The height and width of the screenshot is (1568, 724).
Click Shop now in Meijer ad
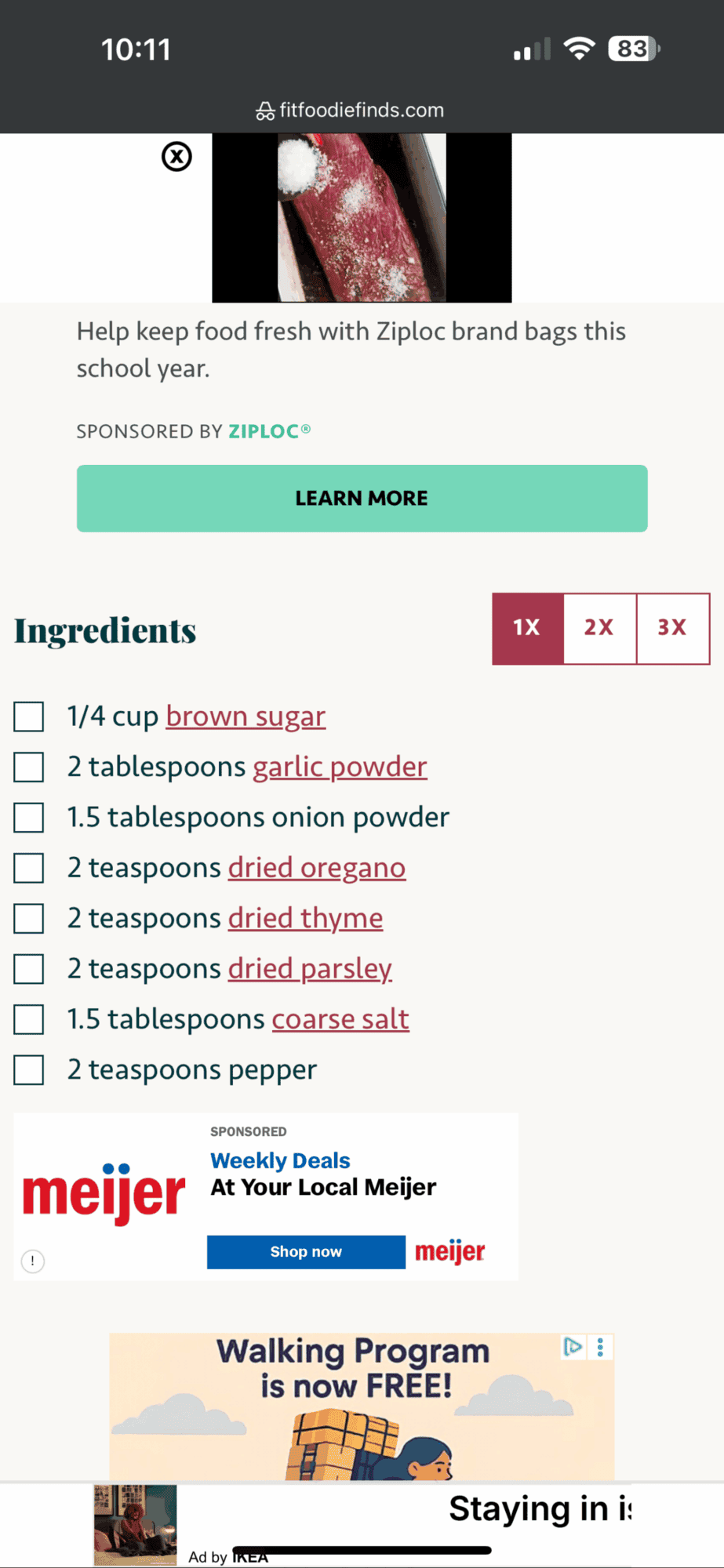(306, 1252)
